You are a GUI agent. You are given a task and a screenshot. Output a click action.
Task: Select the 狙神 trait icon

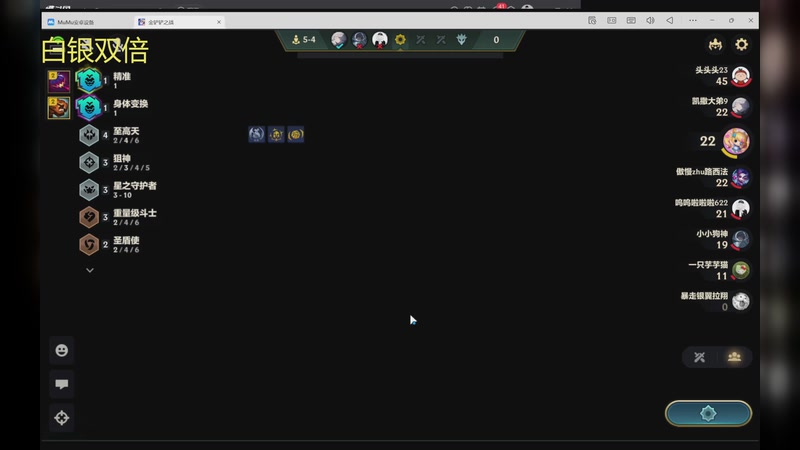89,162
